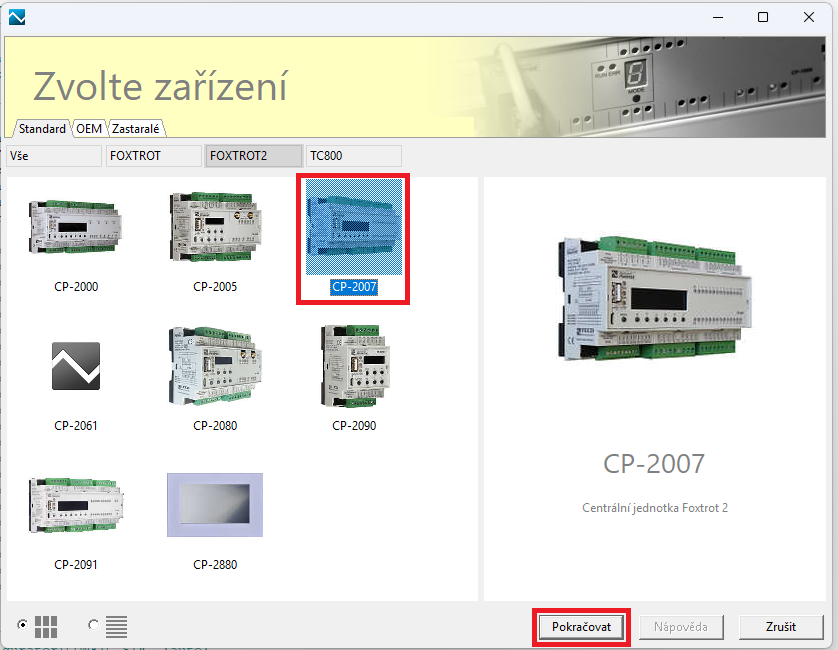Open the Standard tab
This screenshot has width=838, height=650.
click(x=42, y=129)
